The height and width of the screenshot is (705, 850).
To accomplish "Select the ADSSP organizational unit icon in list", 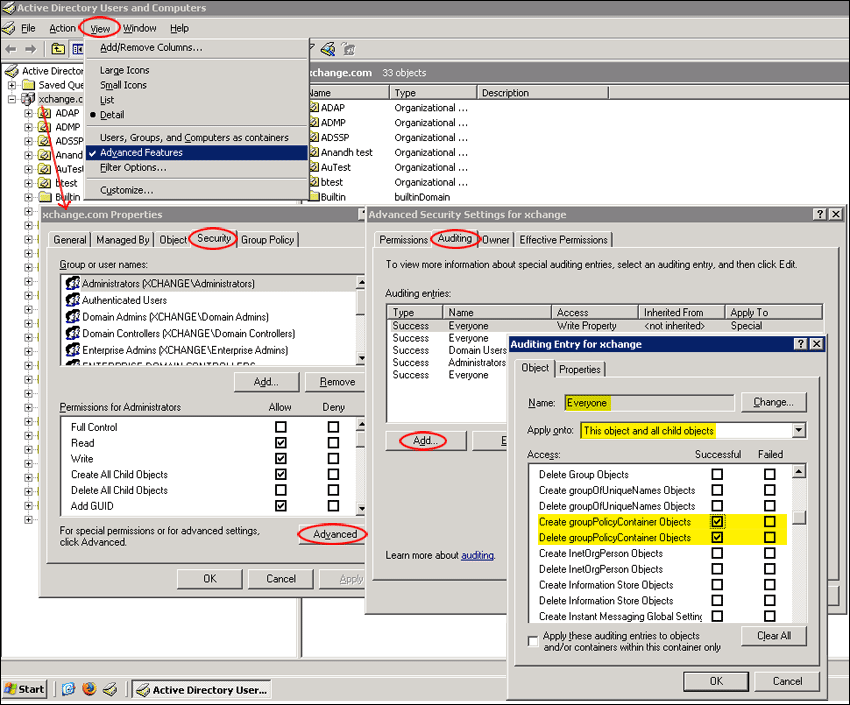I will [313, 137].
